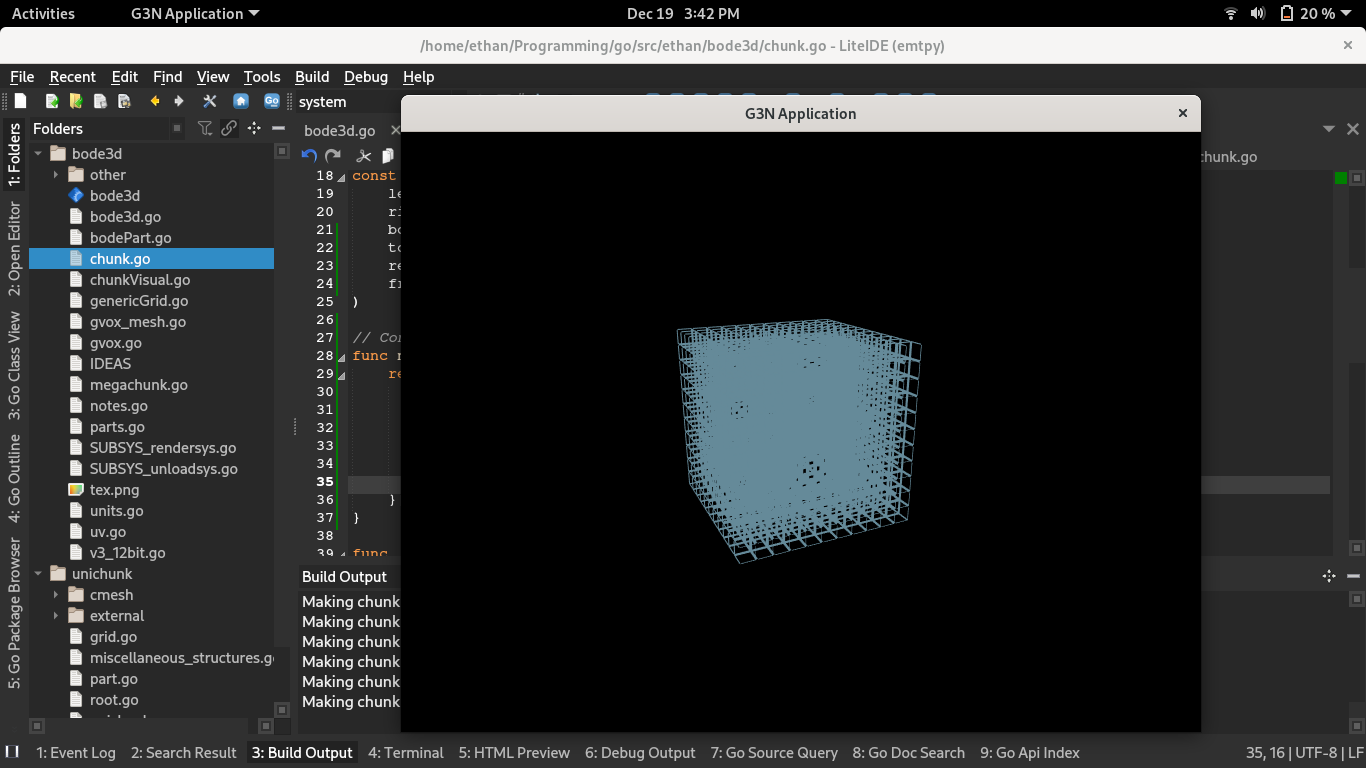This screenshot has height=768, width=1366.
Task: Click the New File toolbar icon
Action: pyautogui.click(x=20, y=101)
